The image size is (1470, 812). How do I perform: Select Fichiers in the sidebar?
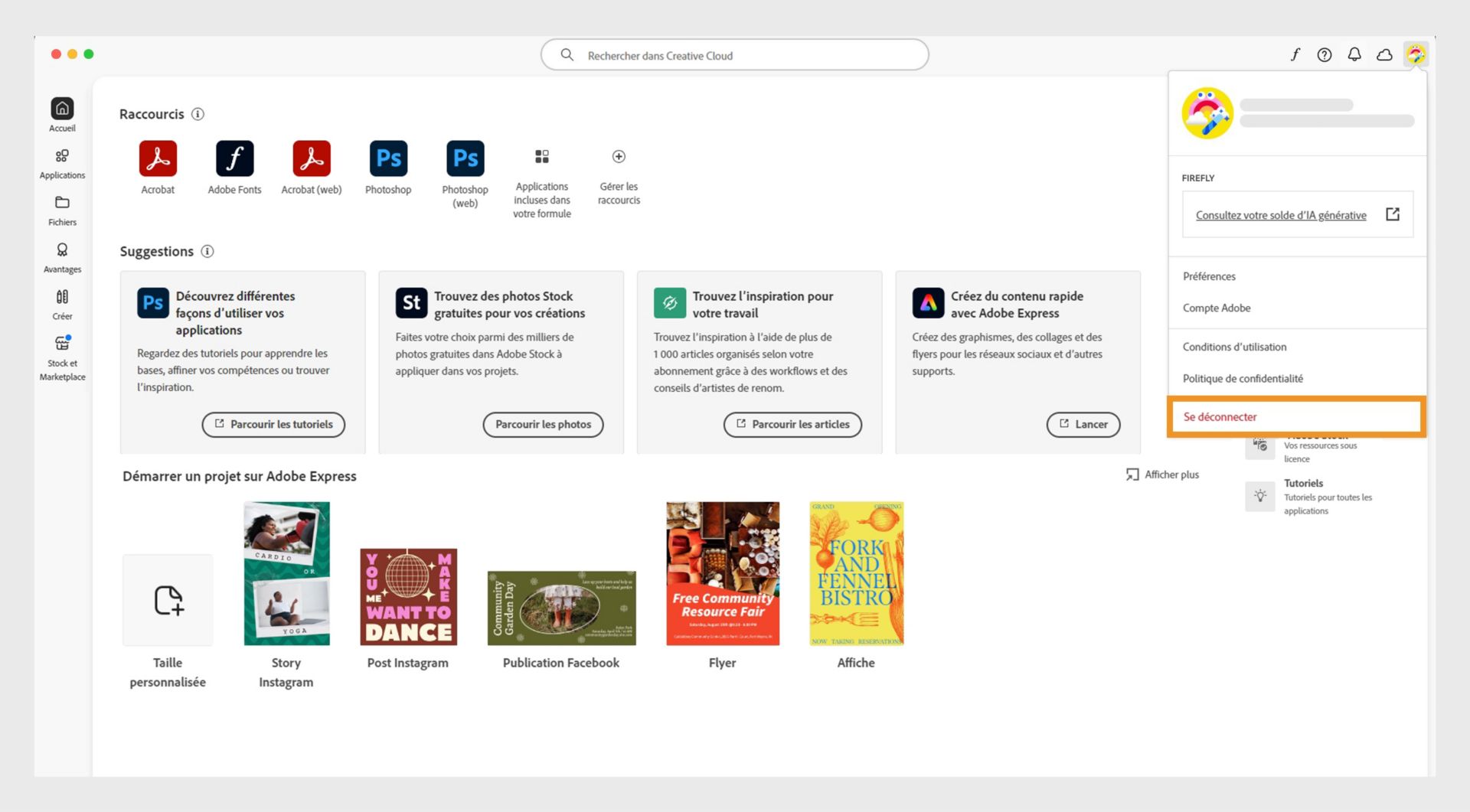click(x=61, y=210)
